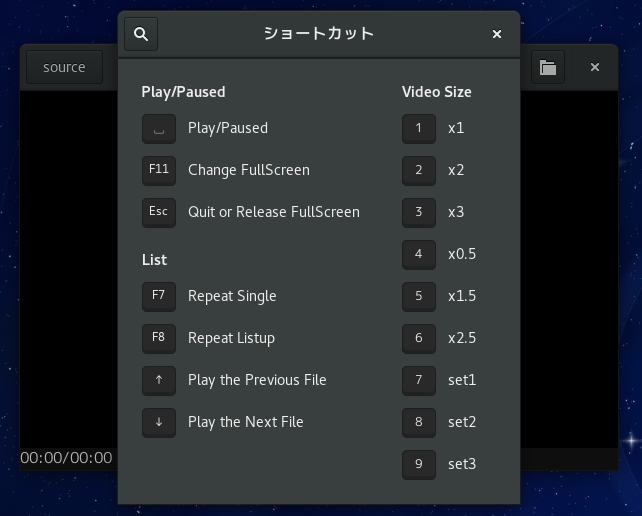
Task: Click the F7 key cap
Action: [159, 297]
